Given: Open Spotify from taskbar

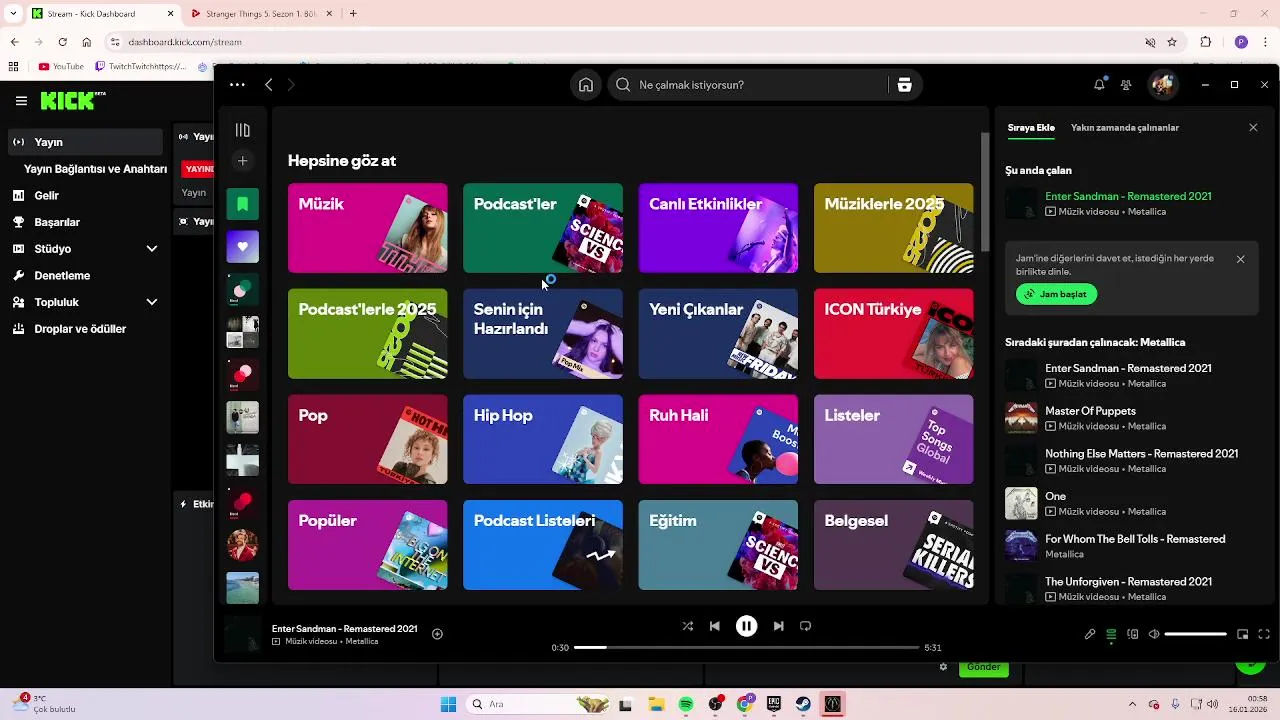Looking at the screenshot, I should click(686, 704).
